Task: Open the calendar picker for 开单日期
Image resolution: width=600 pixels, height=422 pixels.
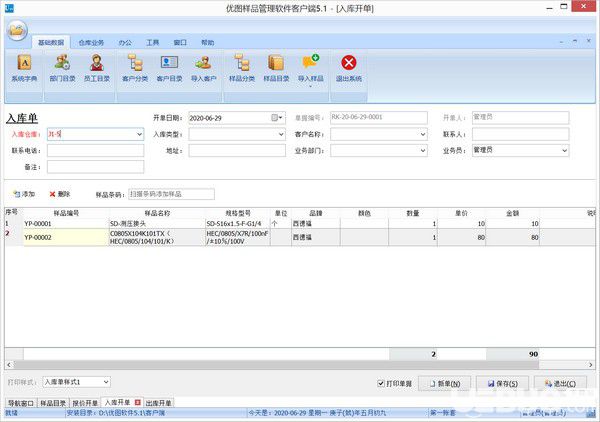Action: pos(277,118)
